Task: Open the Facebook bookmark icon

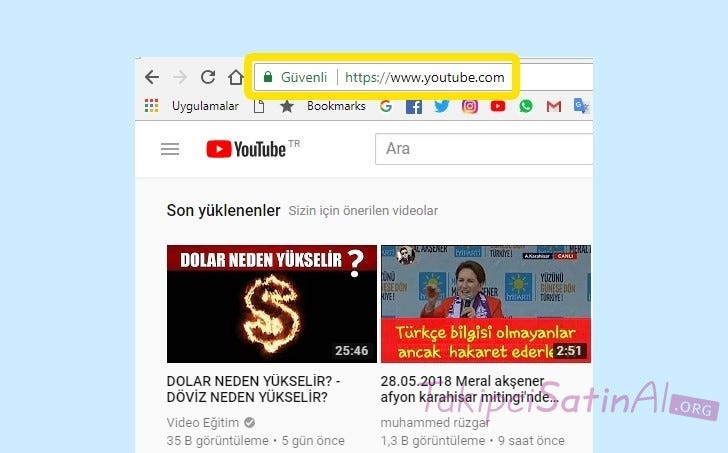Action: tap(414, 106)
